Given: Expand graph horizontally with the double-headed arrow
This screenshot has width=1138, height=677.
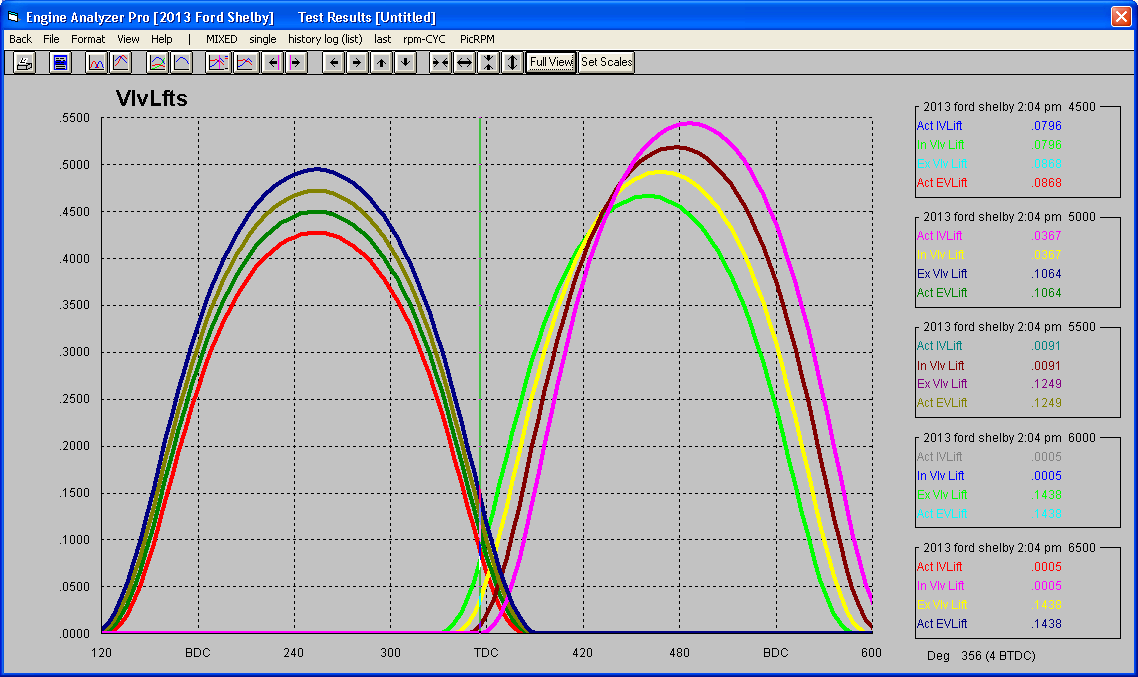Looking at the screenshot, I should tap(464, 62).
